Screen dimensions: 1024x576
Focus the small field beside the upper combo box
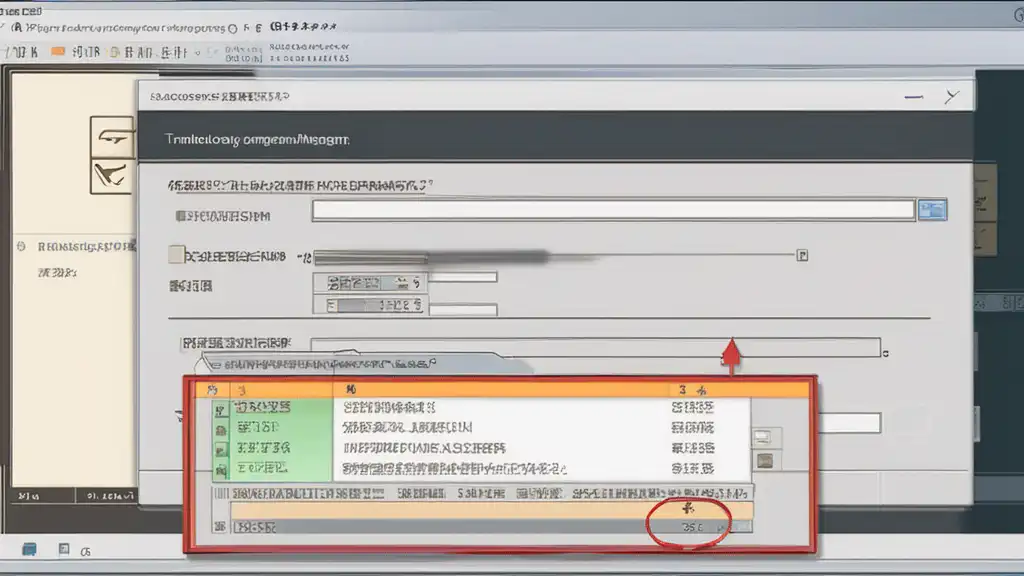point(463,278)
